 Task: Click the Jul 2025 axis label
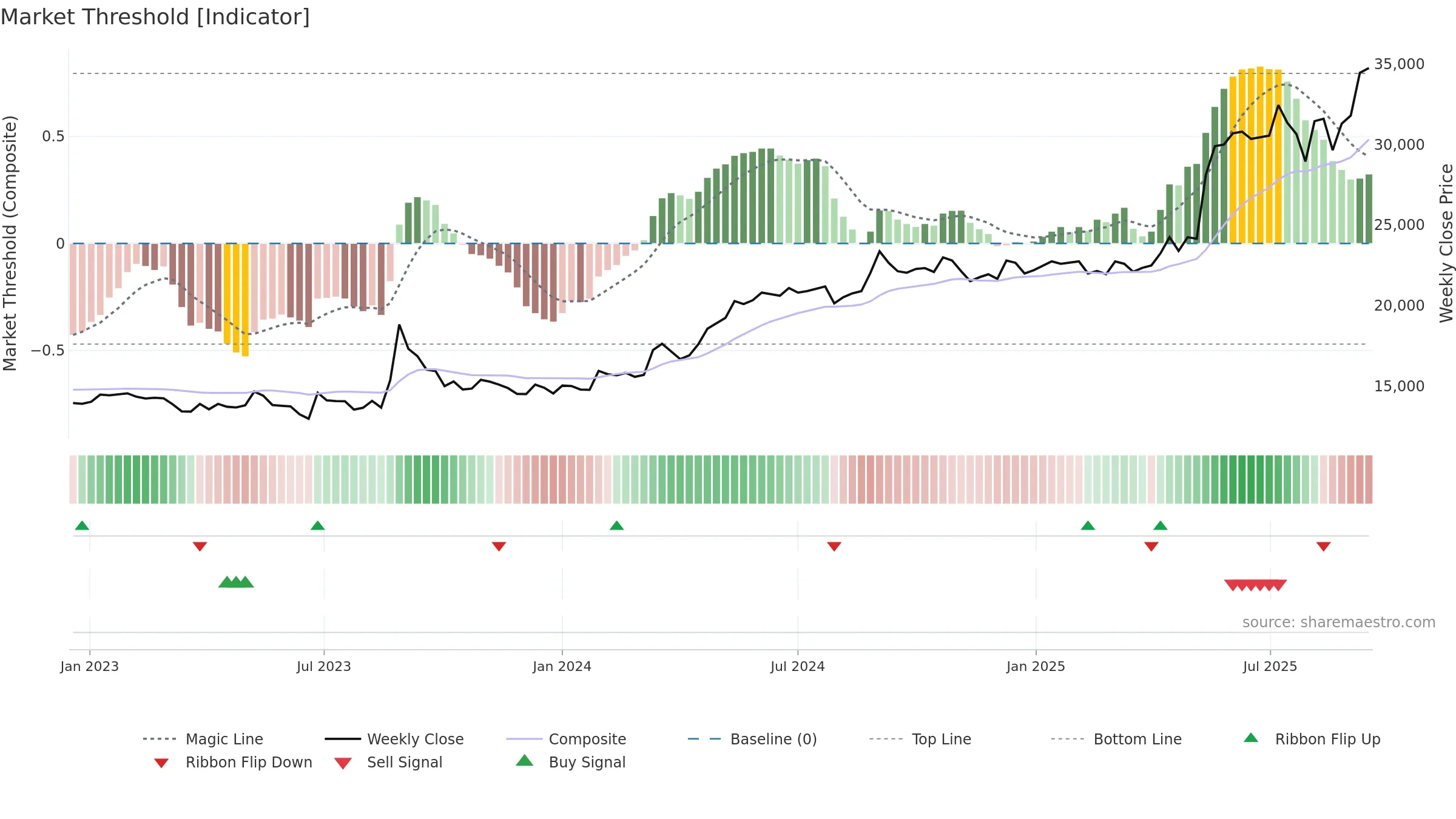(x=1270, y=666)
